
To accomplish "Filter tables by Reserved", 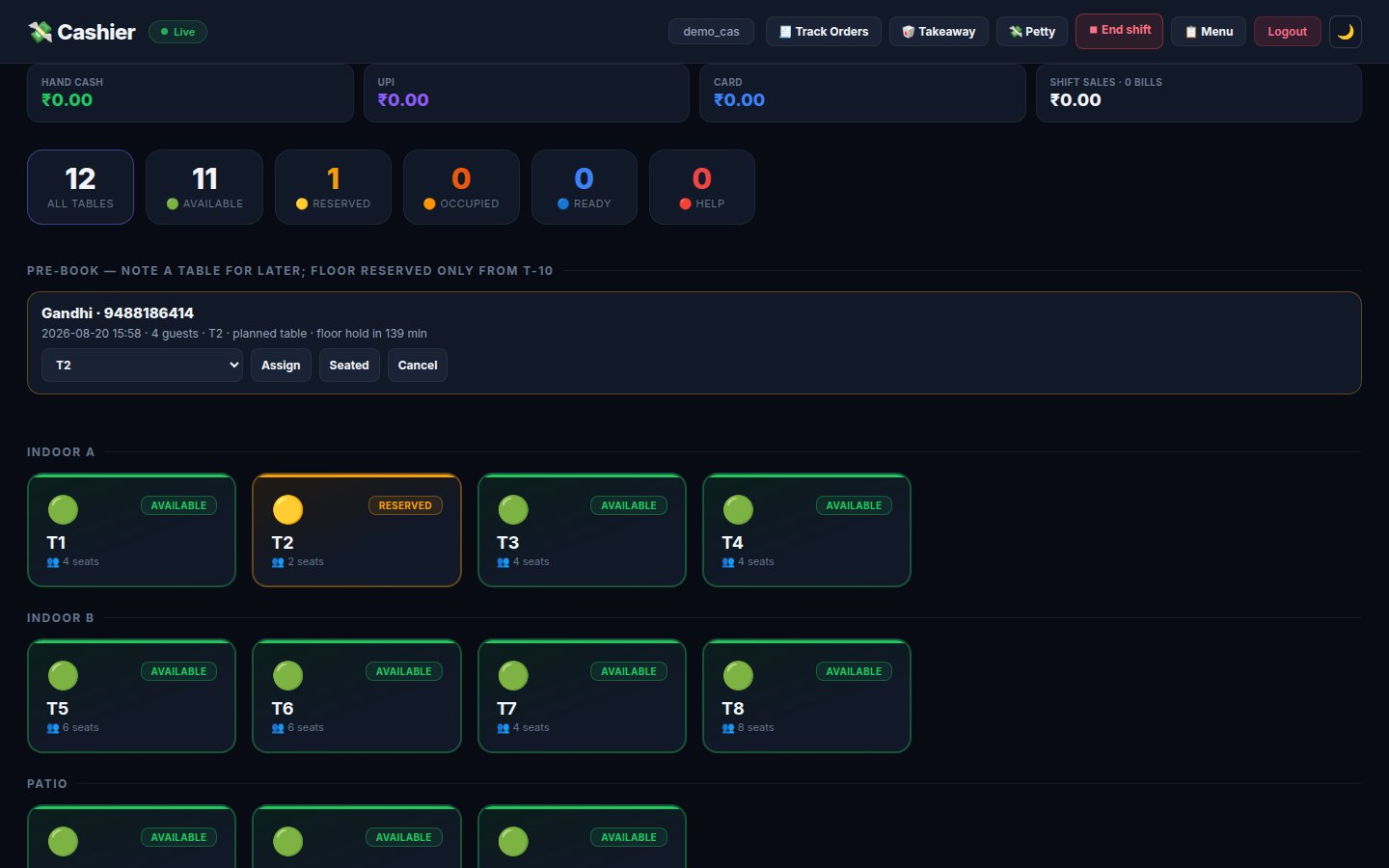I will click(x=333, y=187).
